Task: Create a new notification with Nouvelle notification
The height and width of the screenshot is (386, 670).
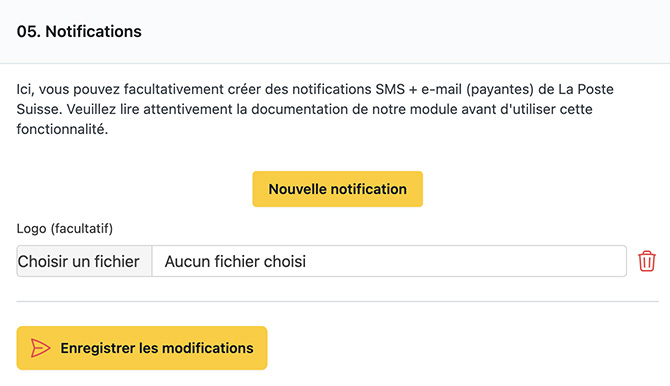Action: tap(338, 189)
